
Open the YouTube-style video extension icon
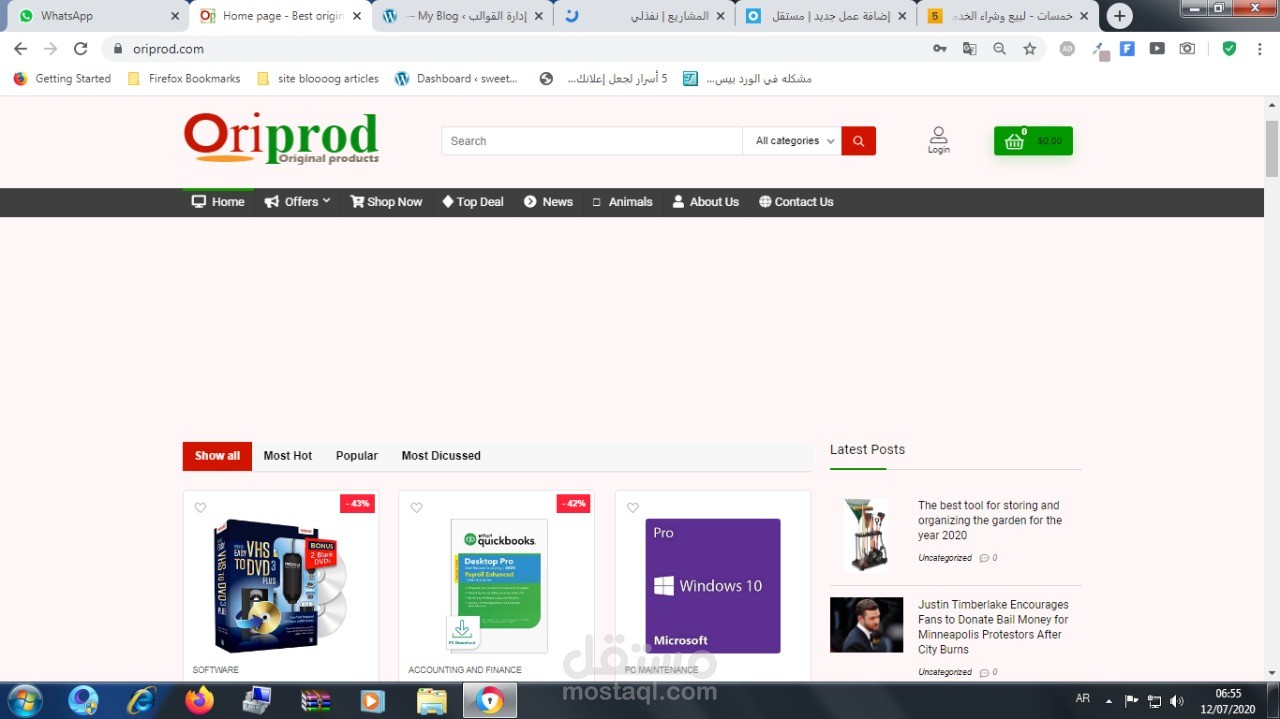tap(1157, 48)
